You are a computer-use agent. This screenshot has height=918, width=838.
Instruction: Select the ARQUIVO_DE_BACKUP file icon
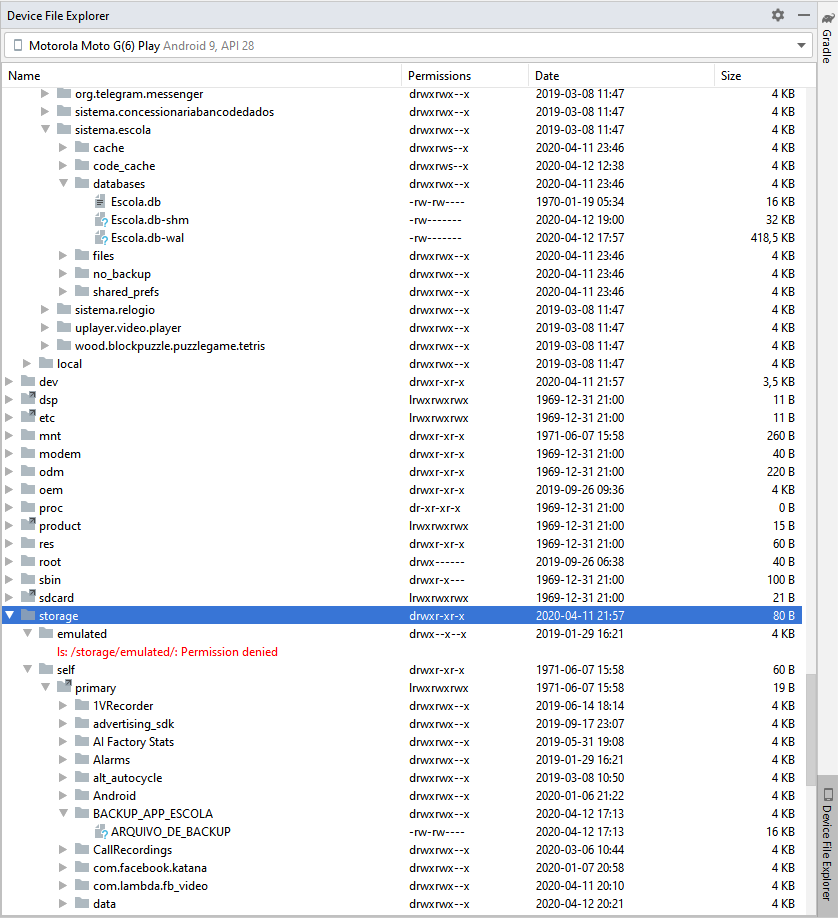tap(101, 831)
